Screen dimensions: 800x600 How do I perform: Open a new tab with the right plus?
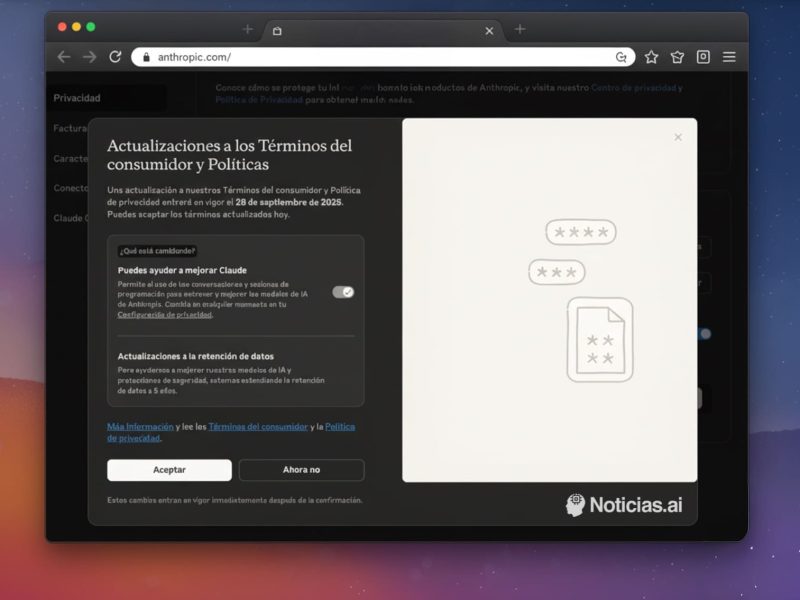[x=520, y=29]
